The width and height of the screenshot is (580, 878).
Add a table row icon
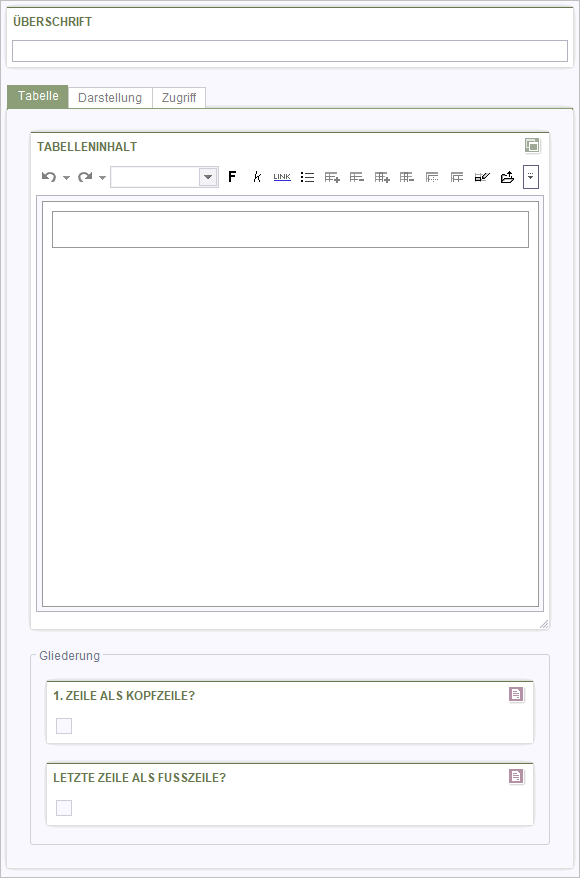[x=333, y=178]
